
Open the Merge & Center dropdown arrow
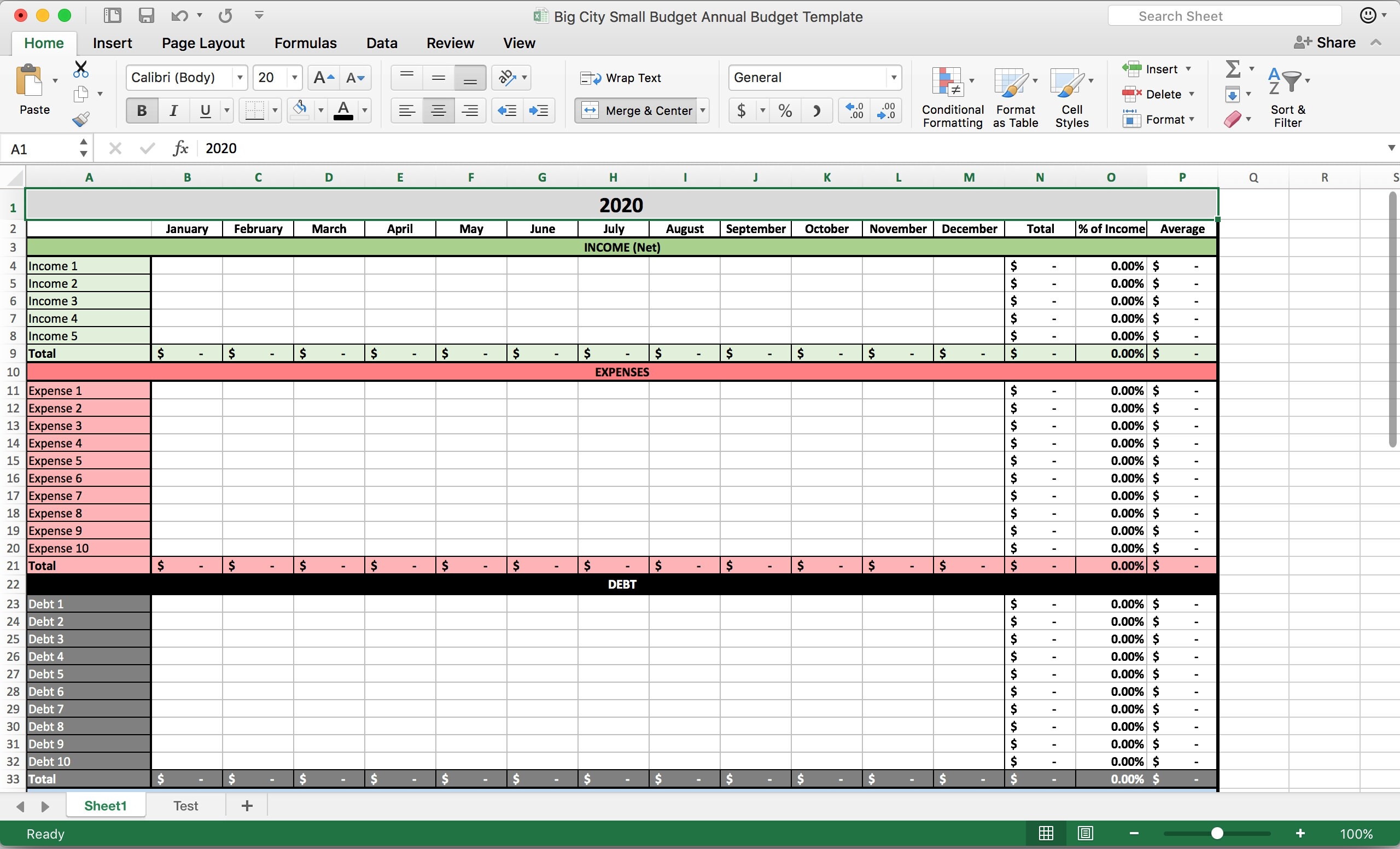pyautogui.click(x=703, y=111)
